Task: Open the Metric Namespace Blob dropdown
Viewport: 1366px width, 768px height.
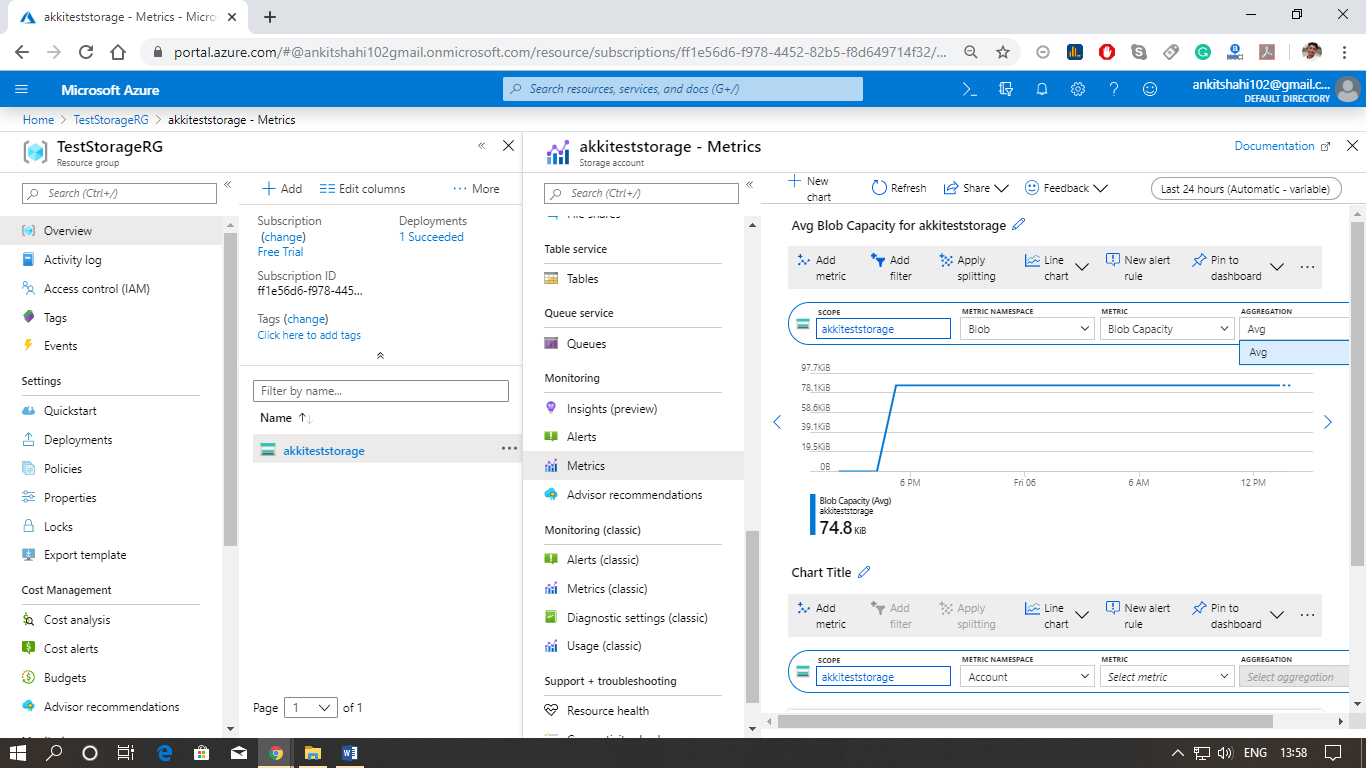Action: pos(1027,329)
